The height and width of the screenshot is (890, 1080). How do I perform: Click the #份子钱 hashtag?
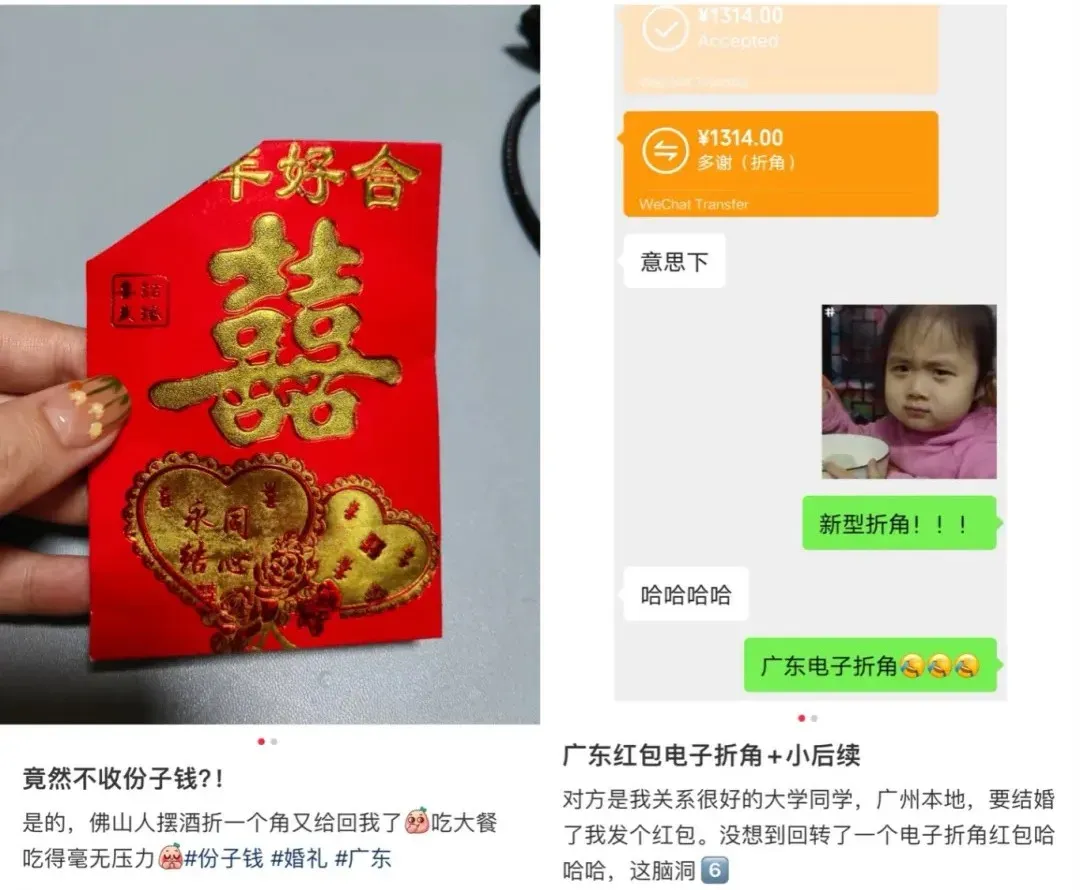pyautogui.click(x=223, y=858)
